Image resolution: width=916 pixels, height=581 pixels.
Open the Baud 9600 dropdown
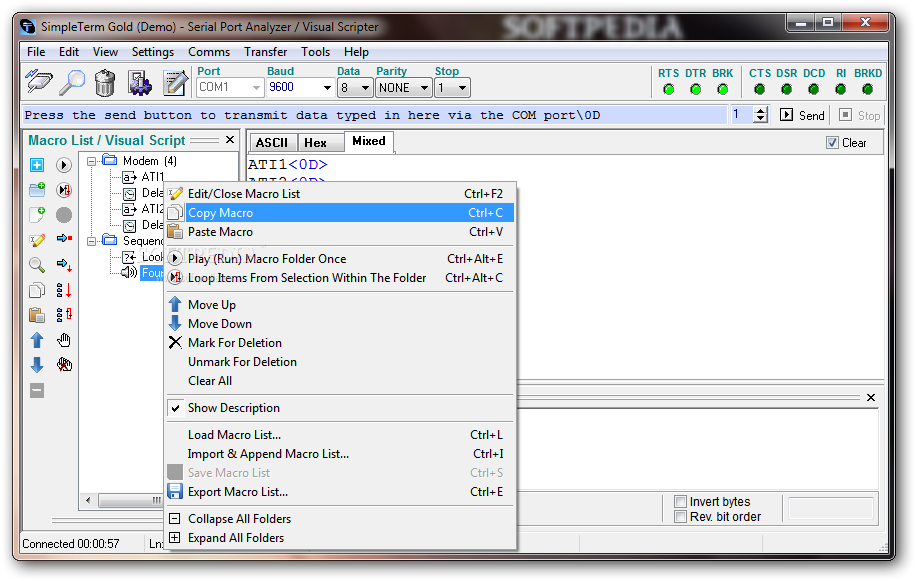tap(327, 88)
